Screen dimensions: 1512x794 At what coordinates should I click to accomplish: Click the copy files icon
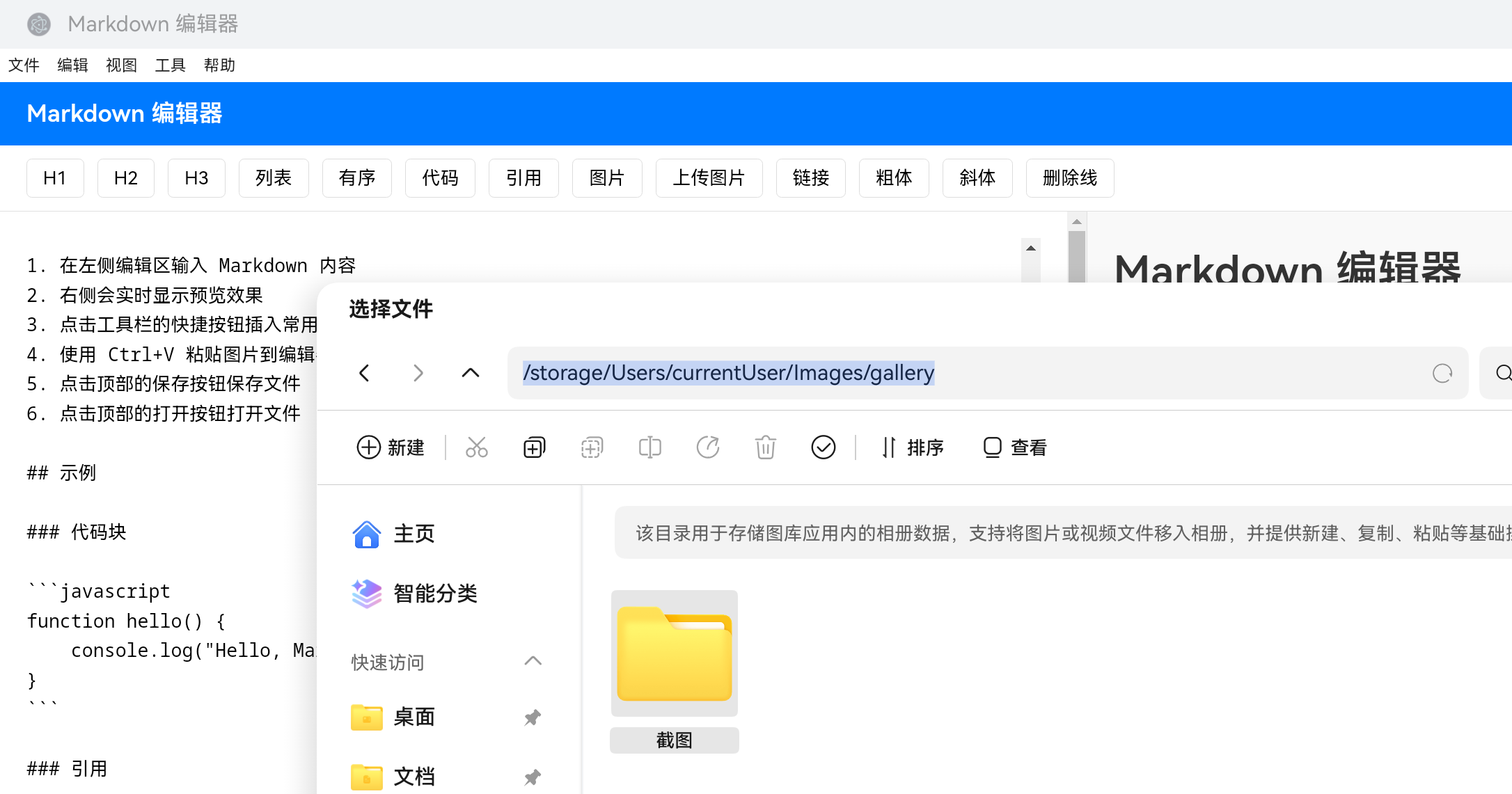point(533,447)
